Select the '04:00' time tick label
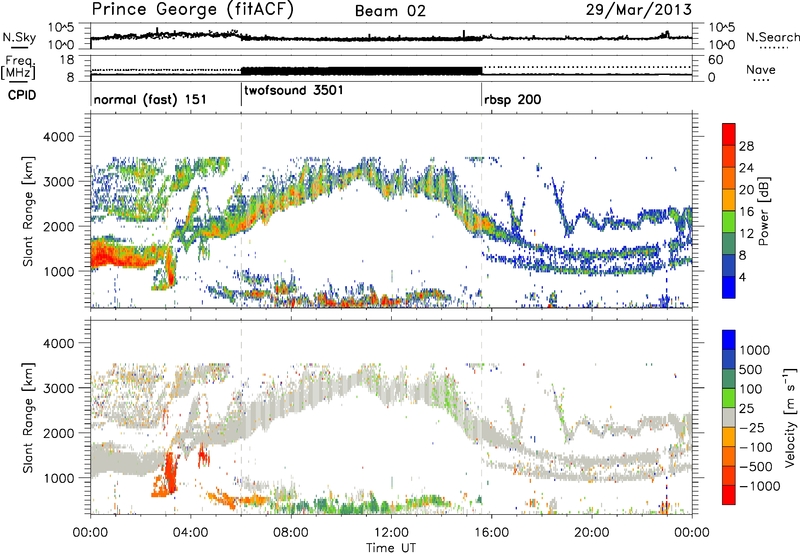The width and height of the screenshot is (800, 554). [x=191, y=533]
